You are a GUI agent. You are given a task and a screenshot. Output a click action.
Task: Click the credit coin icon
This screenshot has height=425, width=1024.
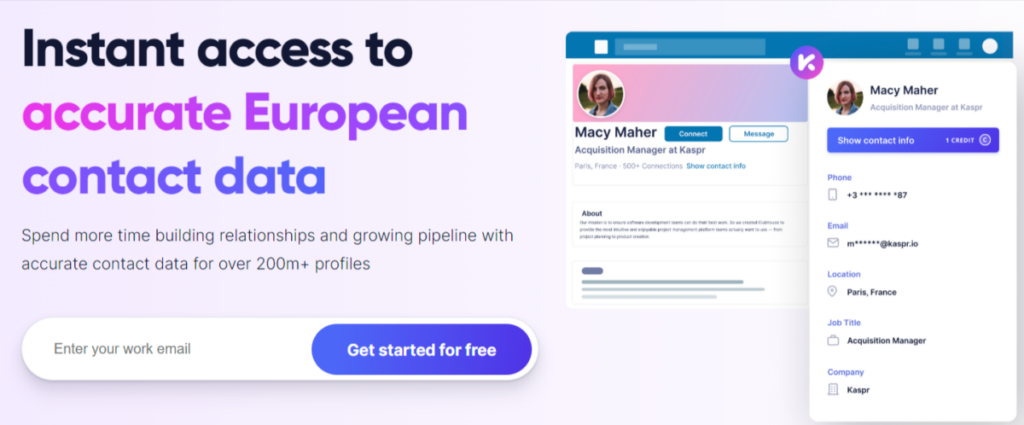pyautogui.click(x=984, y=140)
